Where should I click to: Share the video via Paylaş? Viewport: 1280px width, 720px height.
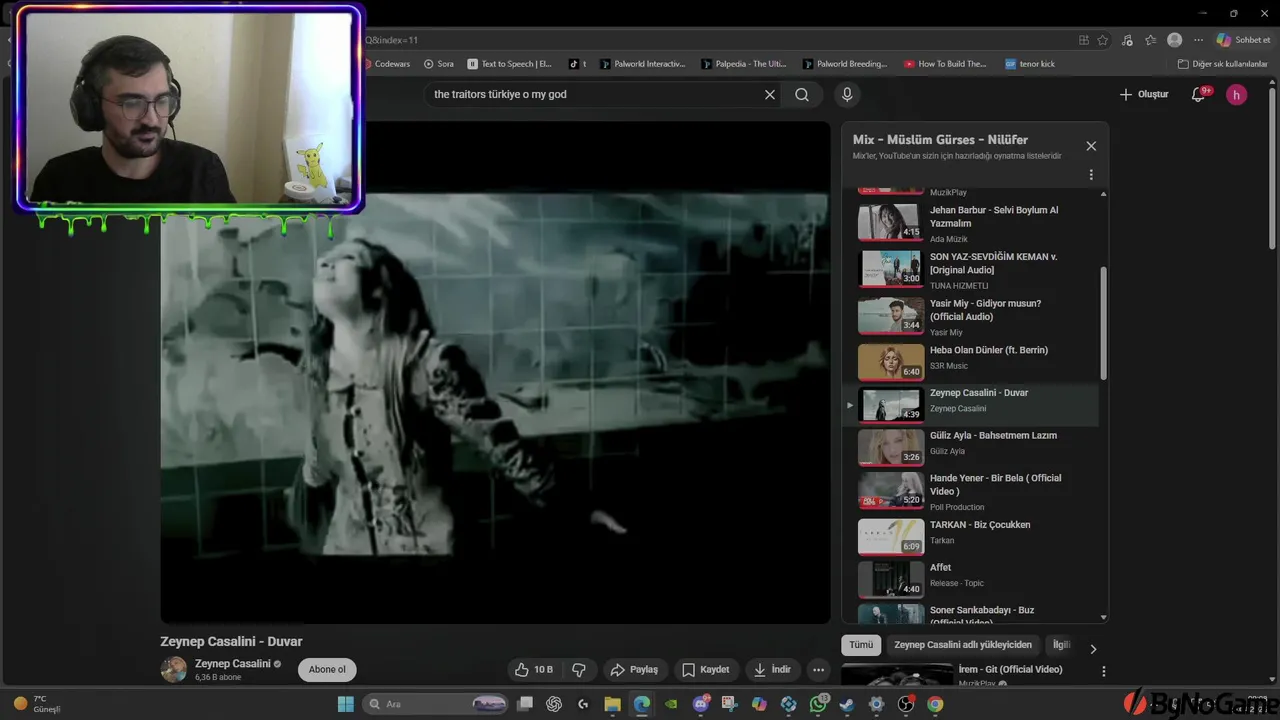pyautogui.click(x=634, y=670)
